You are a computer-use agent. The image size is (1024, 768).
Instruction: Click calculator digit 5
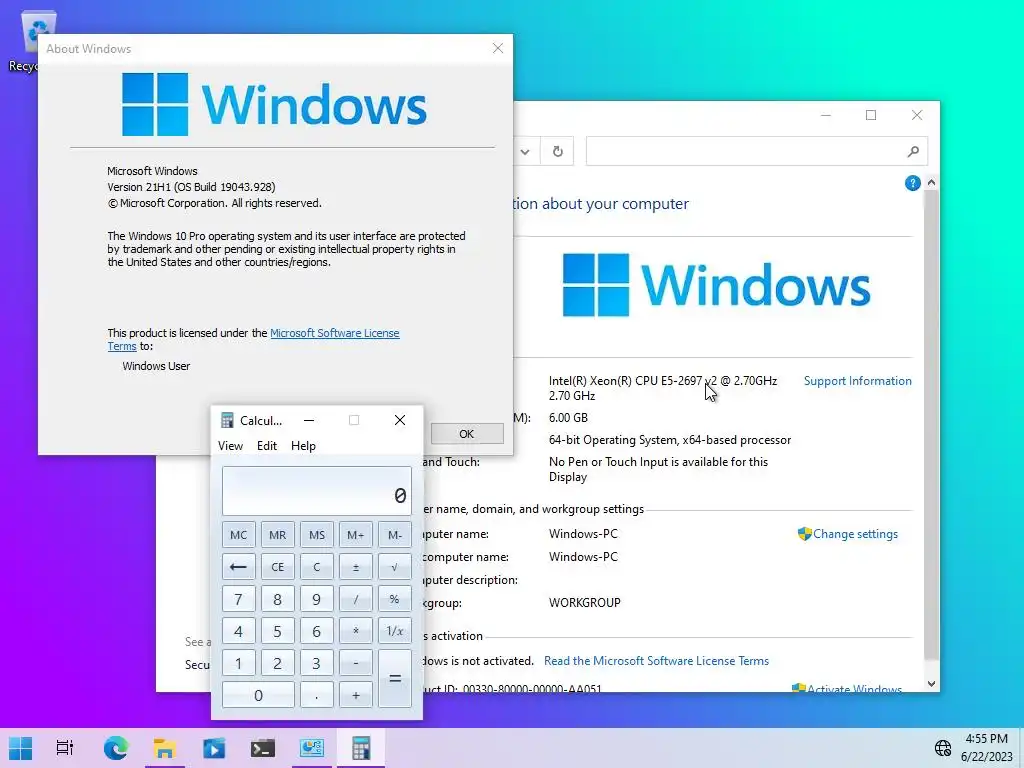pos(278,631)
